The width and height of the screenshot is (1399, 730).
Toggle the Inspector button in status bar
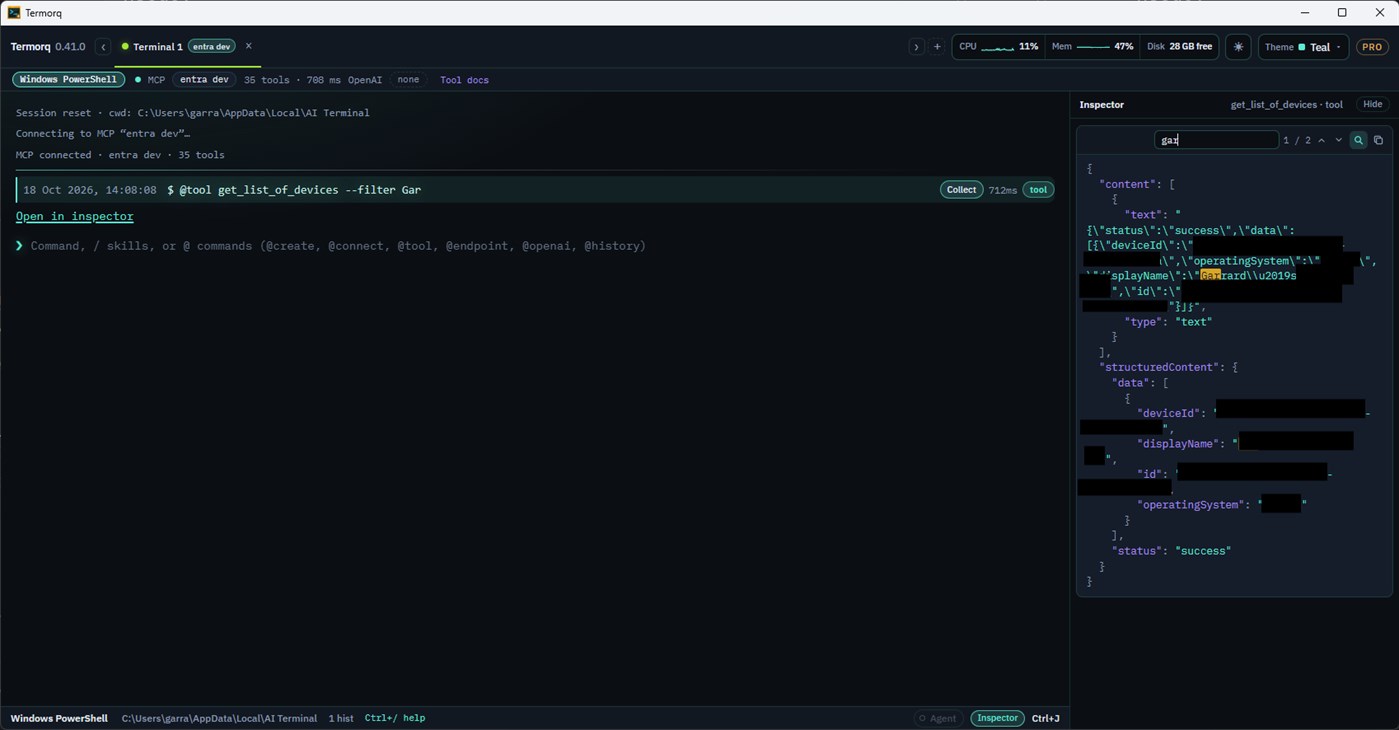click(x=997, y=718)
